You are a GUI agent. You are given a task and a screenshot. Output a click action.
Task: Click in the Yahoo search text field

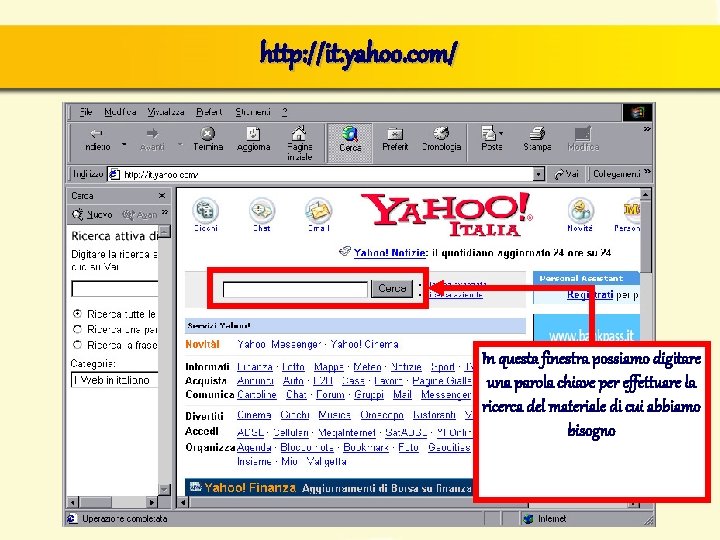[x=295, y=289]
